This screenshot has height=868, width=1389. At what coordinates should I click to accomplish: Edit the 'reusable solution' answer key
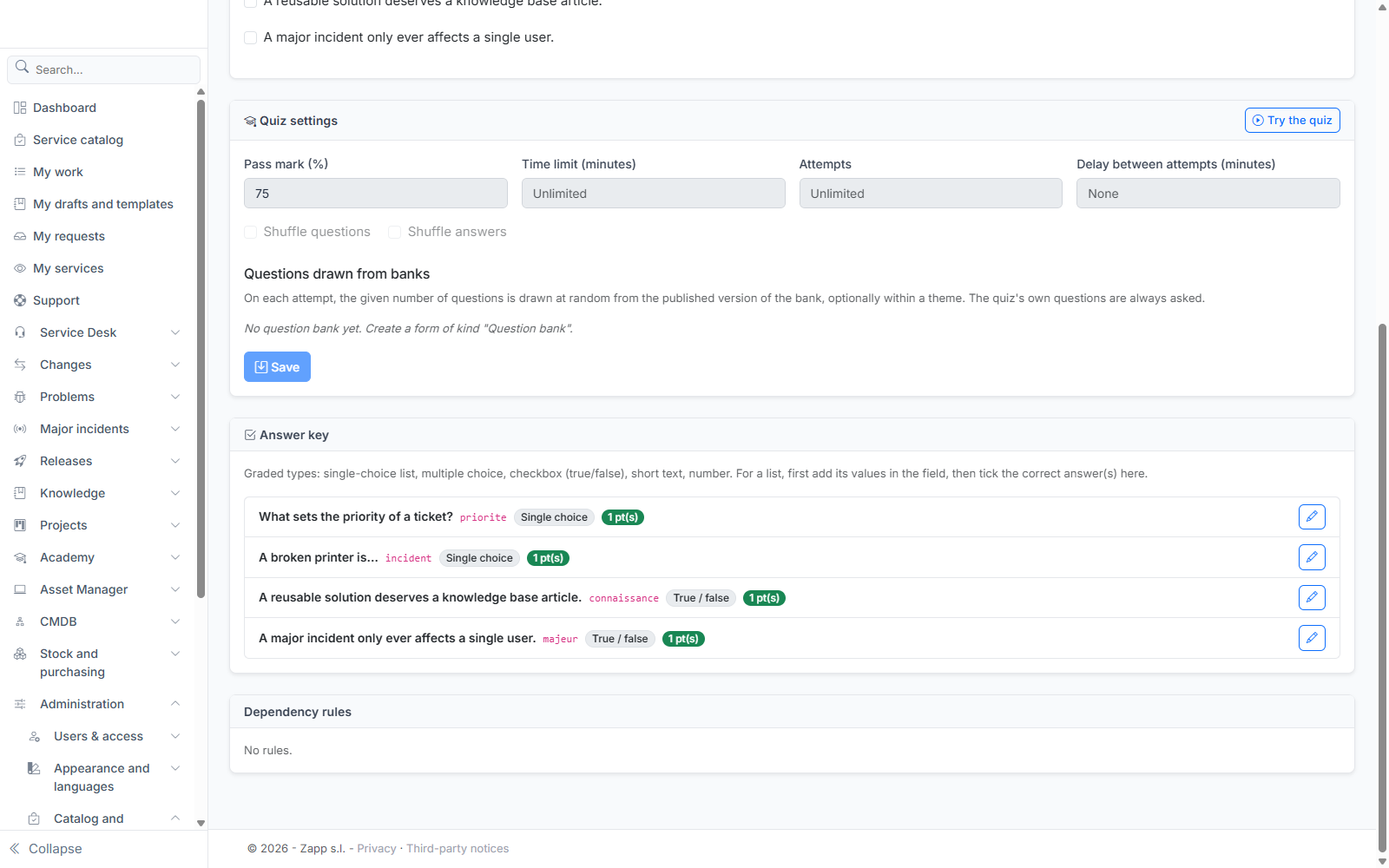tap(1312, 597)
